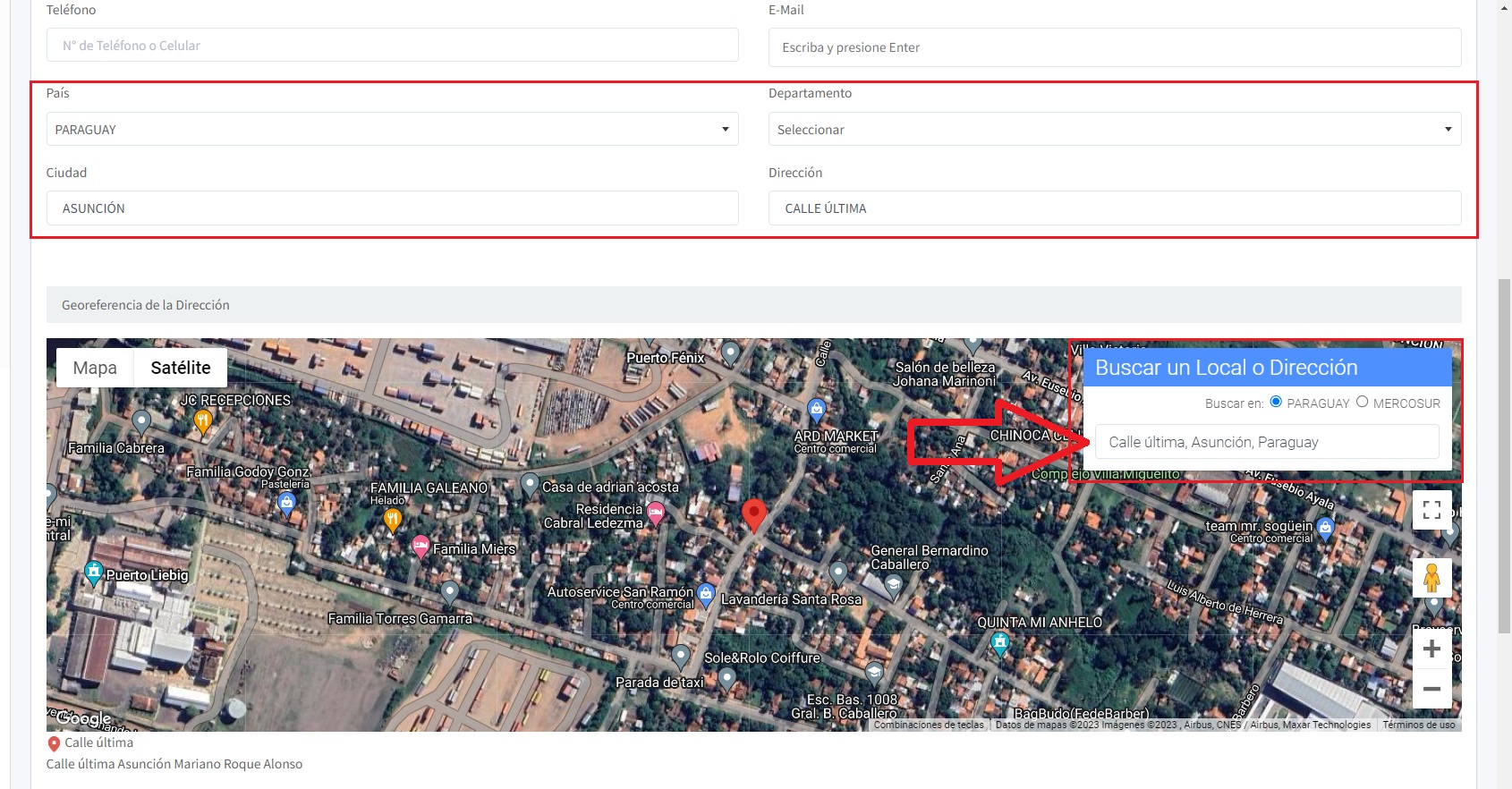Click the QUINTA MI ANHELO marker
1512x789 pixels.
click(1000, 642)
